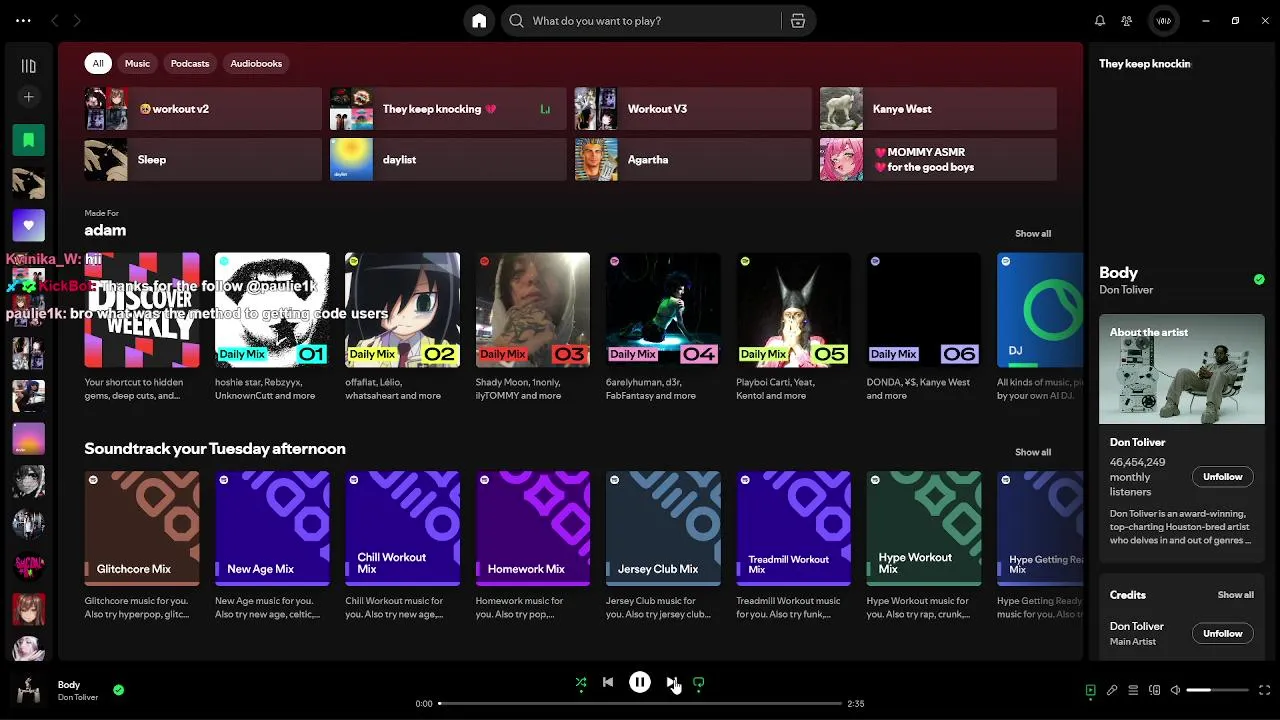Open the Agartha playlist
The width and height of the screenshot is (1280, 720).
tap(693, 160)
